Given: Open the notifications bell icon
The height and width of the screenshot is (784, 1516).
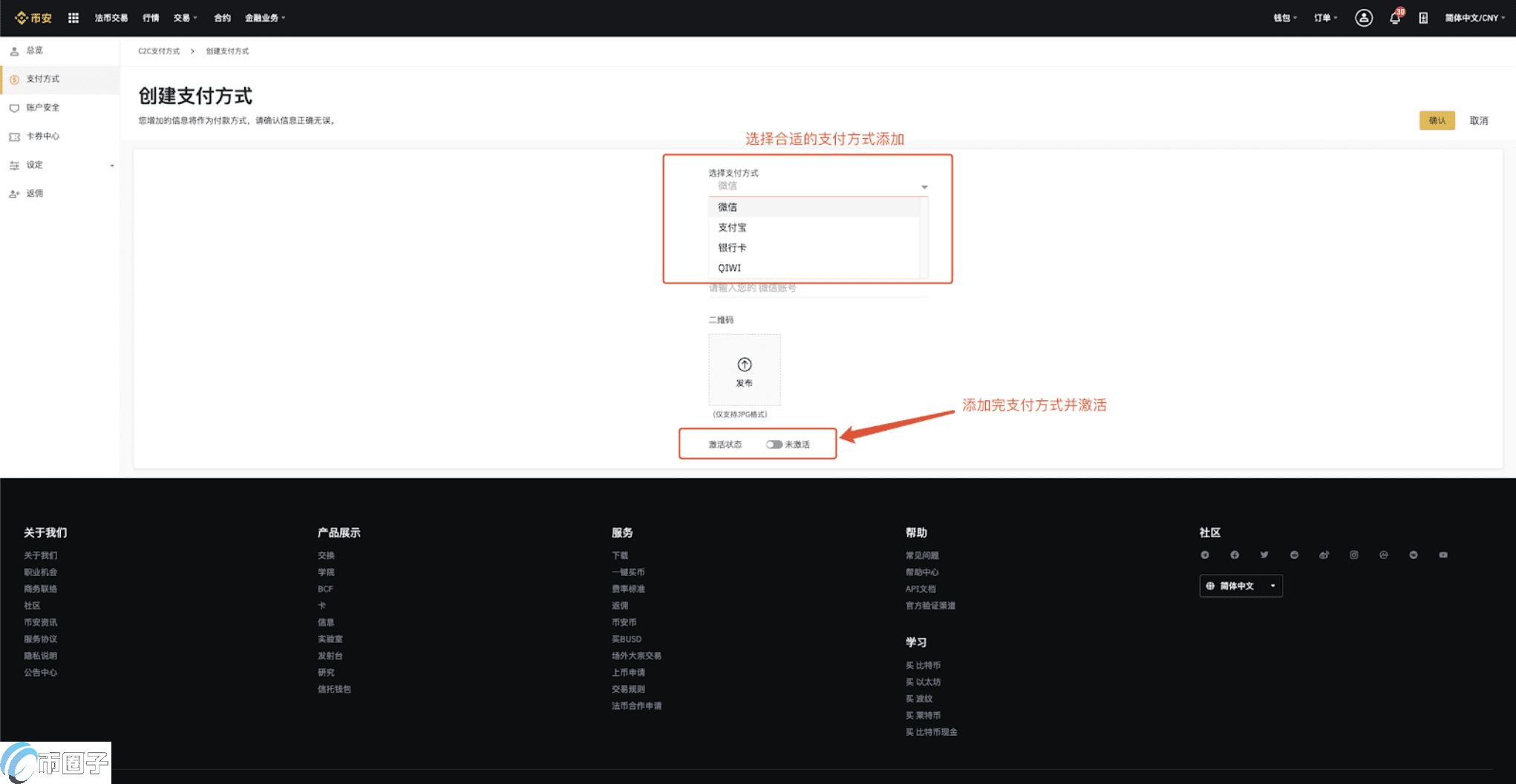Looking at the screenshot, I should coord(1395,19).
